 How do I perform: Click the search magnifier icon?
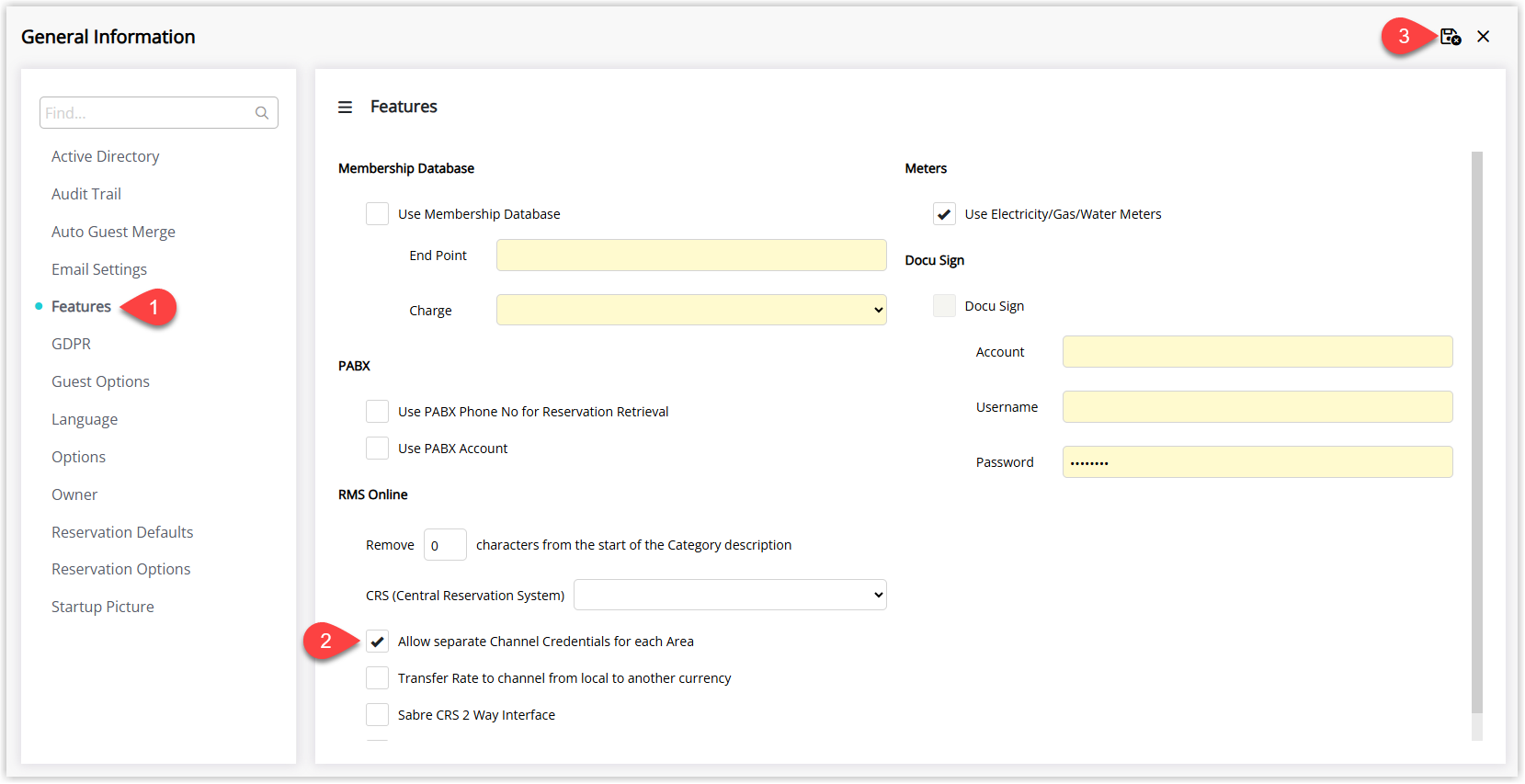pyautogui.click(x=262, y=113)
